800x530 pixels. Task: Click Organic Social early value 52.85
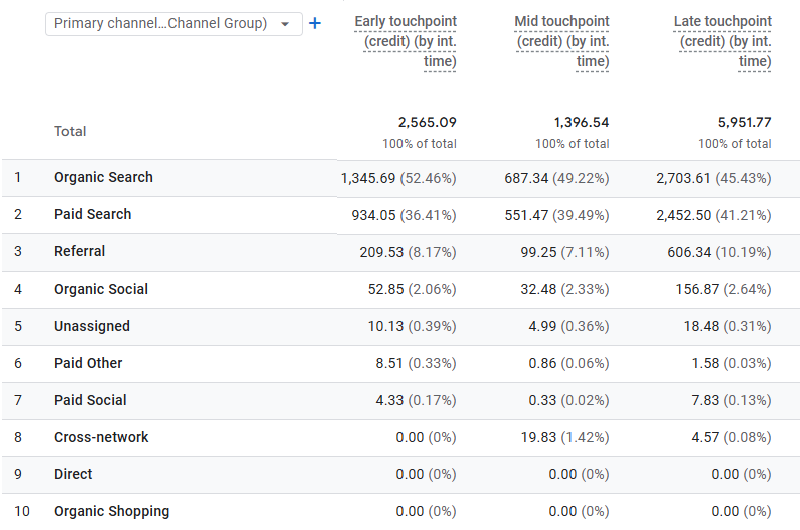386,290
